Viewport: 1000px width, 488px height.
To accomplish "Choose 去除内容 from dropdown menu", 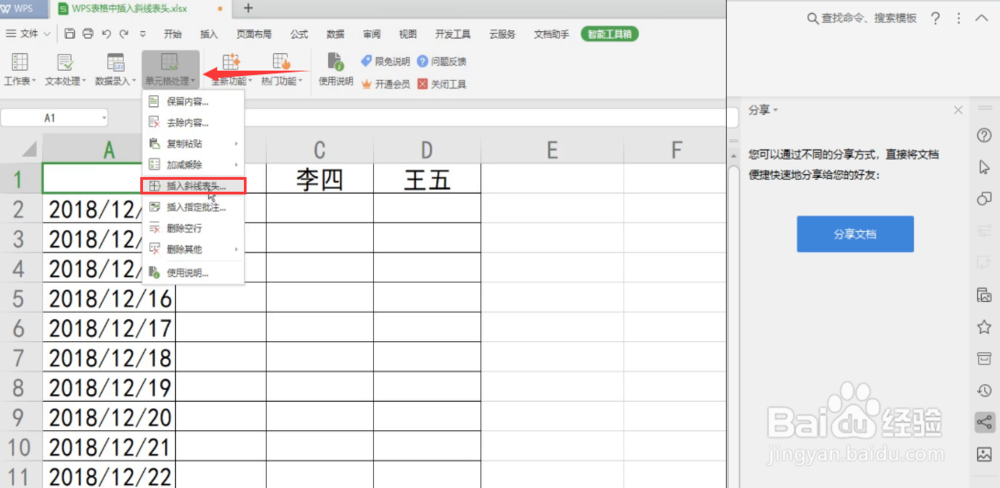I will point(193,122).
